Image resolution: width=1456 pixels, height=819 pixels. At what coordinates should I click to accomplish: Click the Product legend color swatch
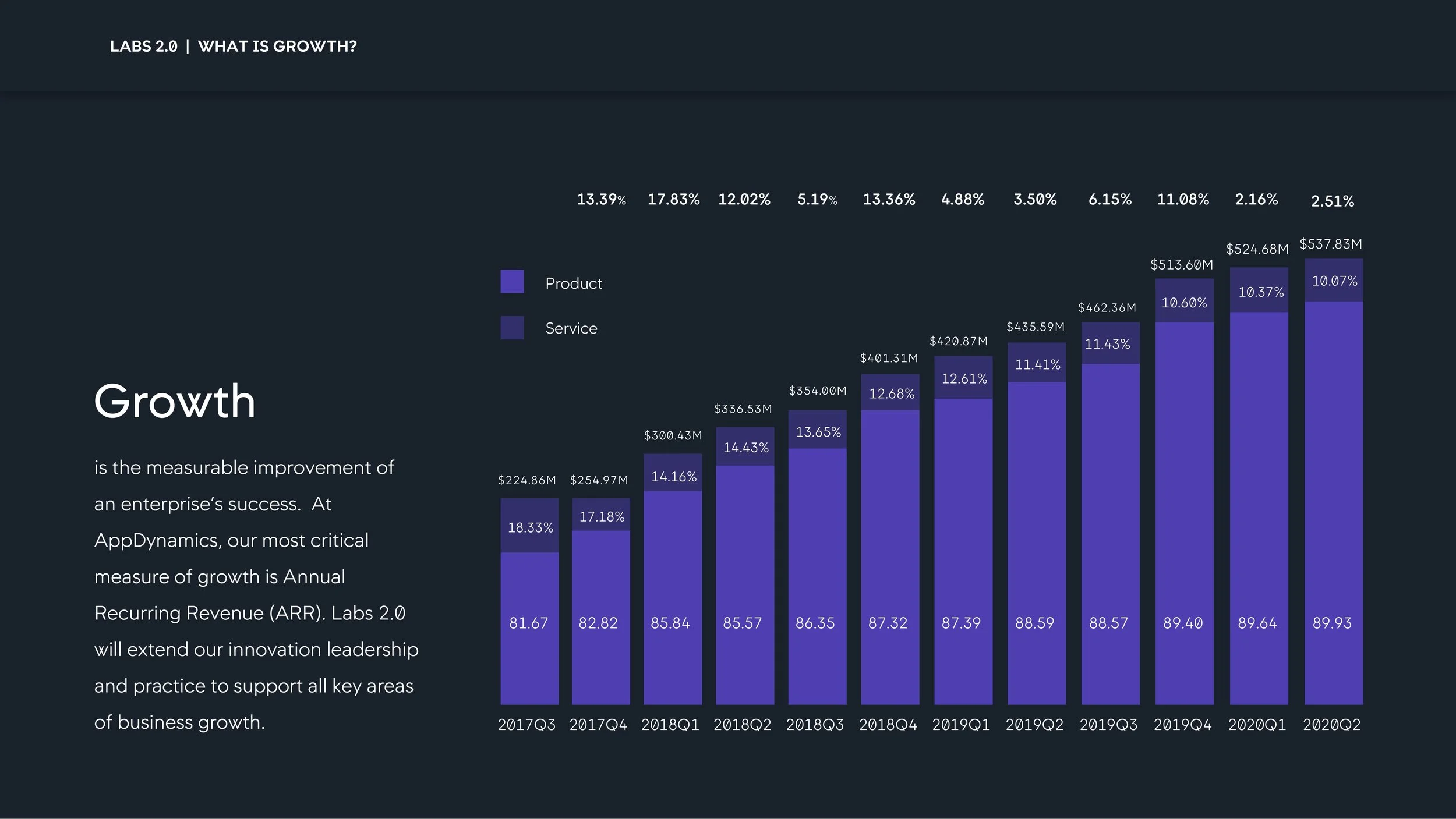click(x=512, y=282)
